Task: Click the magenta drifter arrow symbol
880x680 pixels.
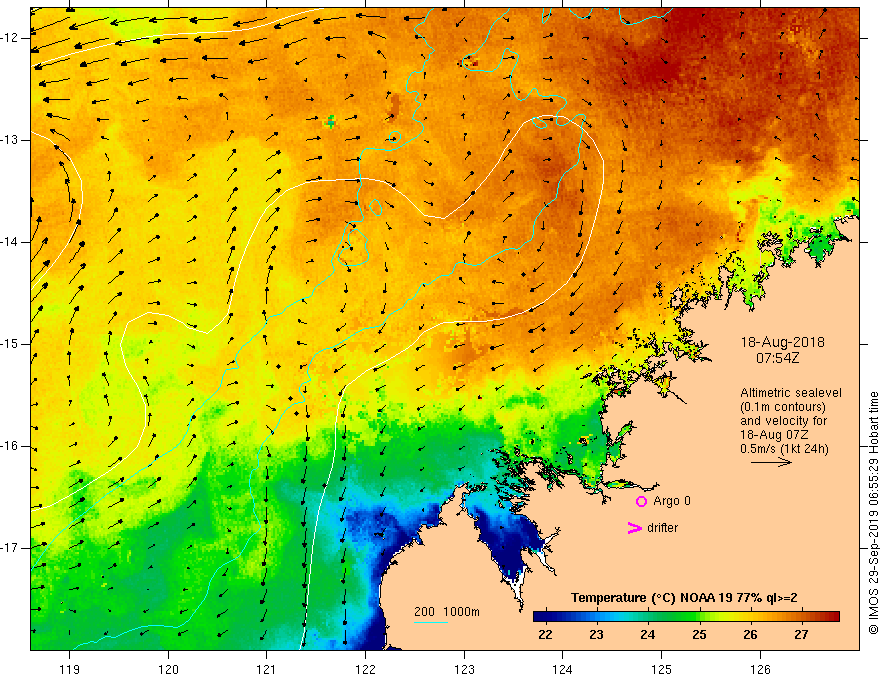Action: pos(635,528)
